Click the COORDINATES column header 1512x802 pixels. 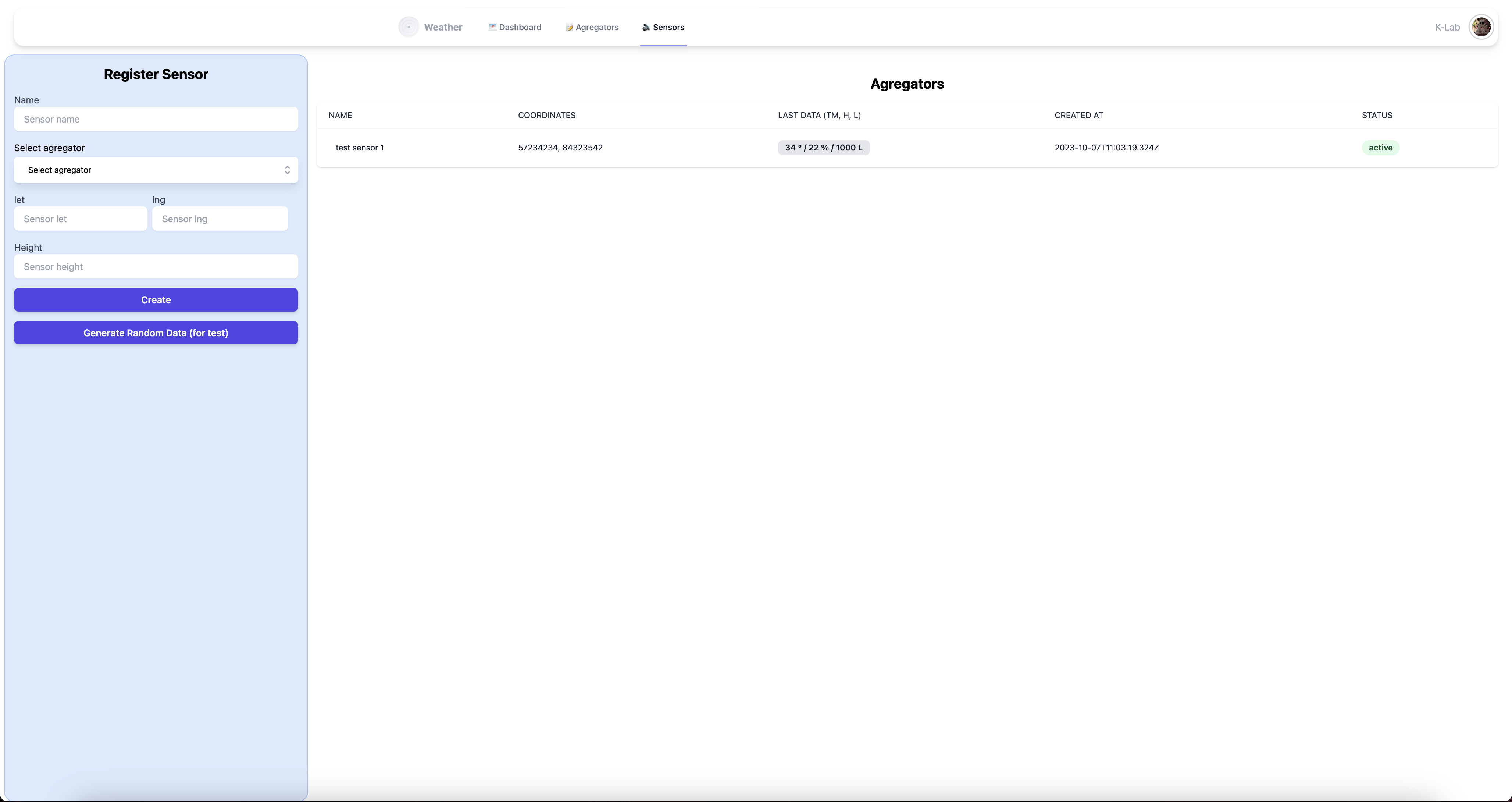(546, 116)
